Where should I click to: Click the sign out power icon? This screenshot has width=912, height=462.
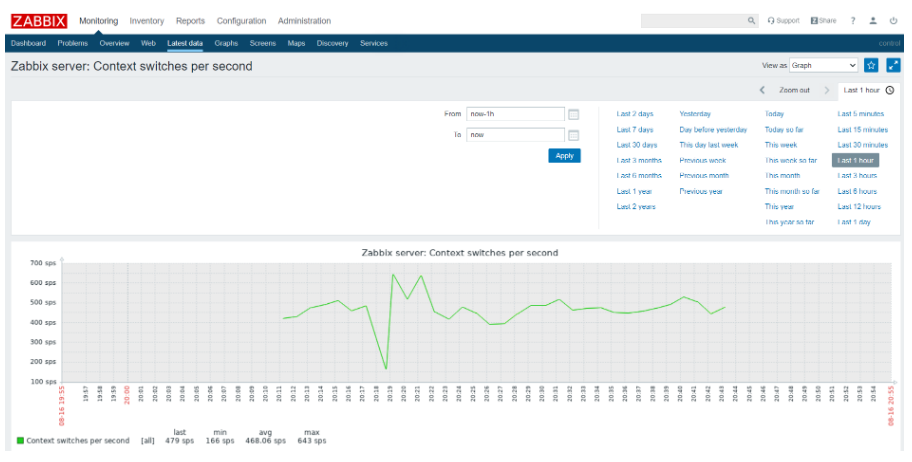[893, 21]
